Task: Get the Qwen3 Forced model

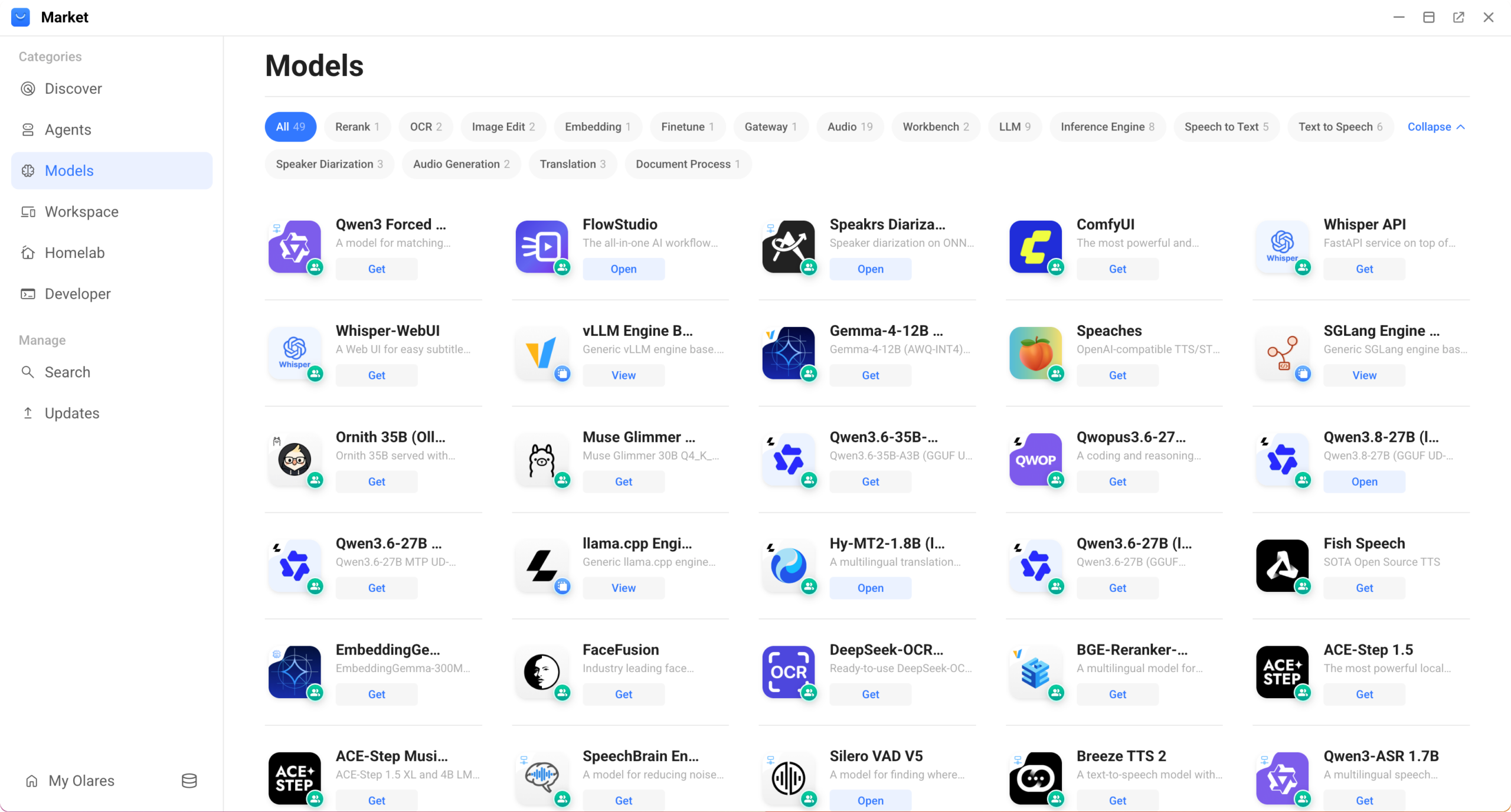Action: point(377,269)
